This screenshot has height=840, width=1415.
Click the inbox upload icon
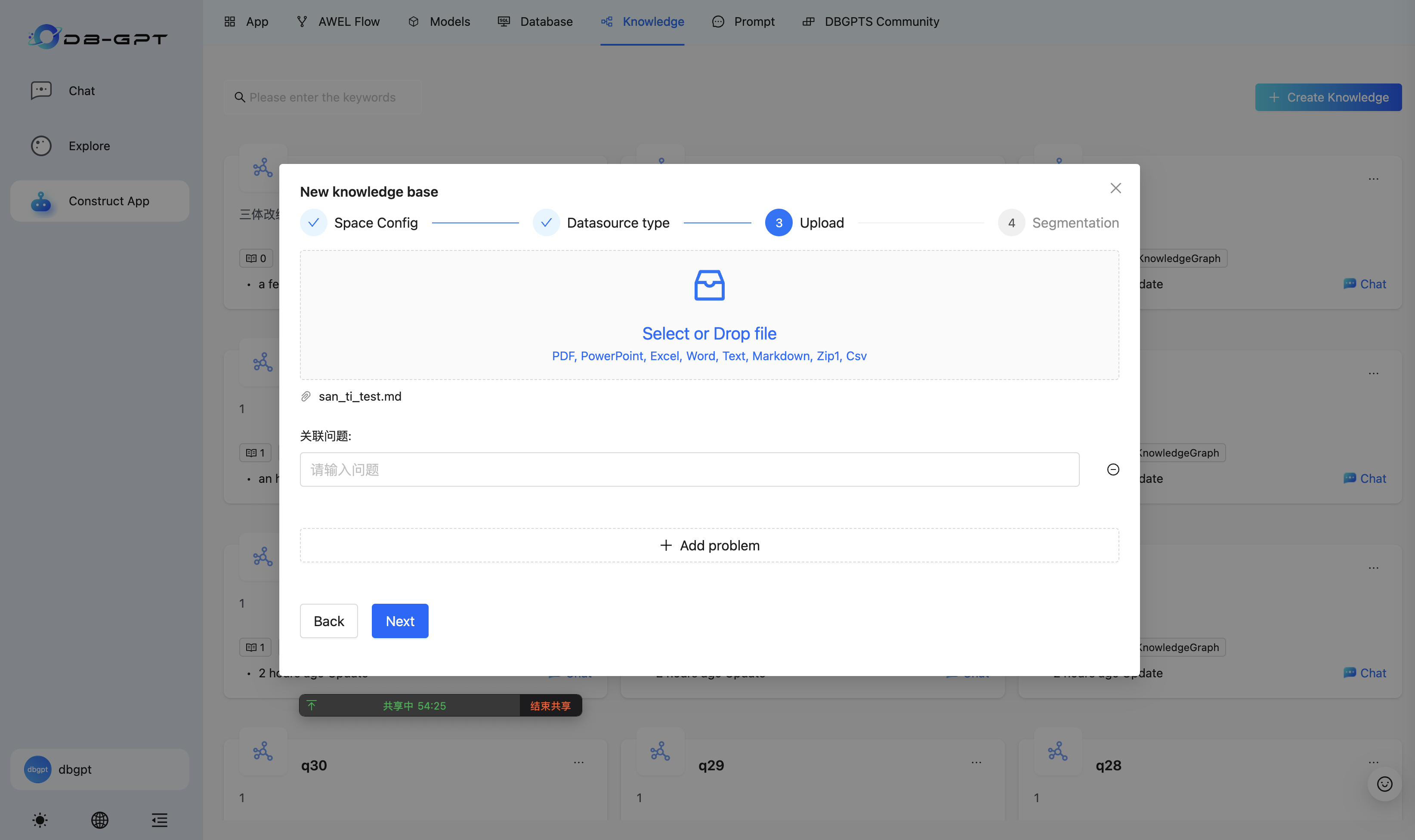pyautogui.click(x=709, y=285)
